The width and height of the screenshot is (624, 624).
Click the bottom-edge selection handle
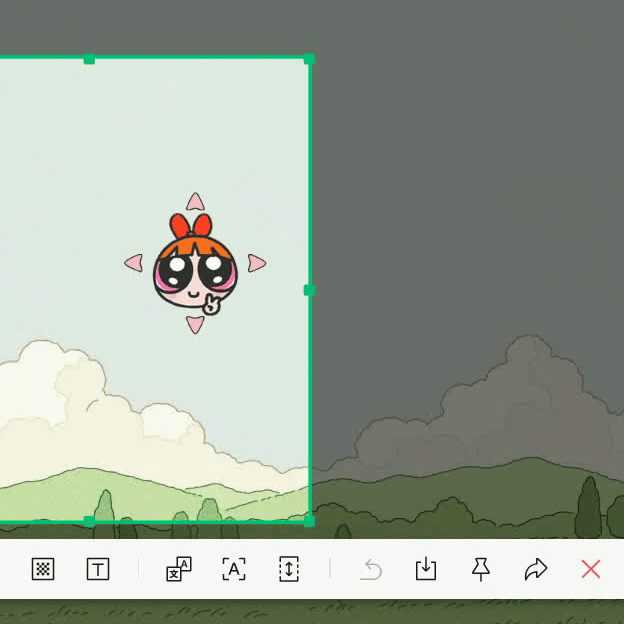point(89,521)
